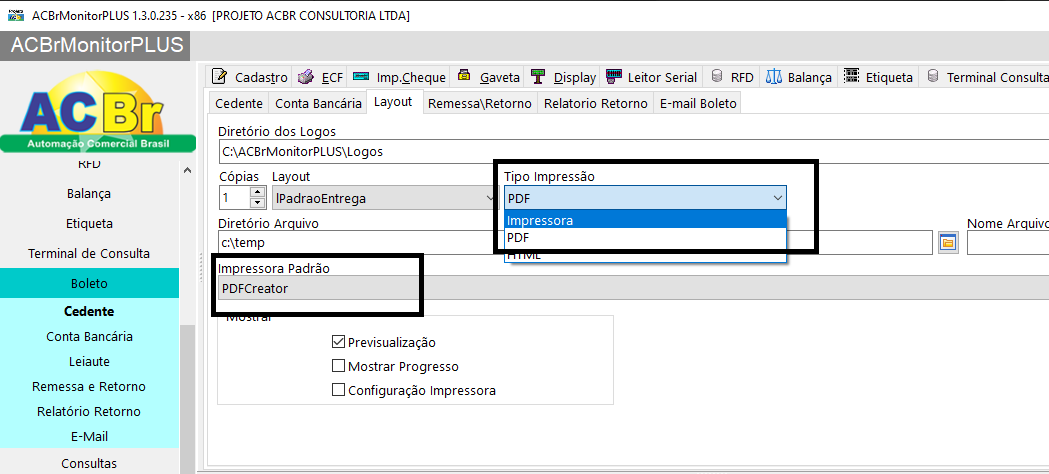Switch to the E-mail Boleto sub-tab

(698, 104)
